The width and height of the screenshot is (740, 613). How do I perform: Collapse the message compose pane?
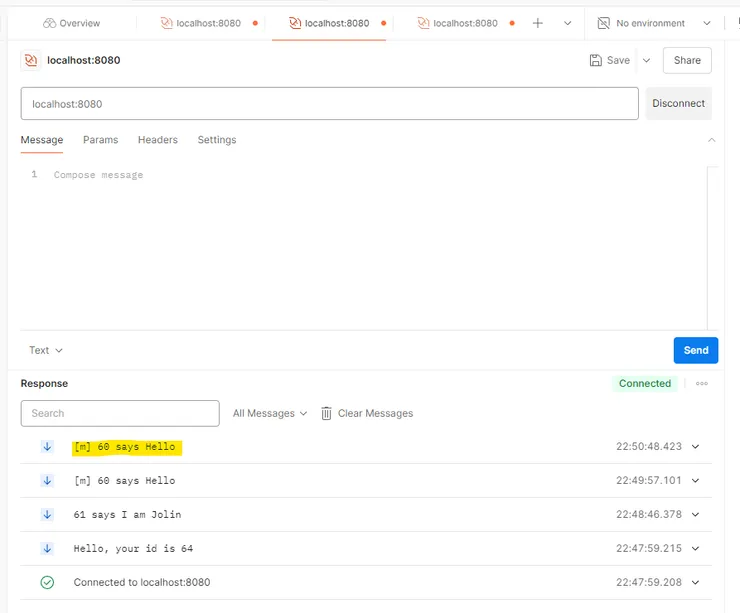pyautogui.click(x=711, y=140)
